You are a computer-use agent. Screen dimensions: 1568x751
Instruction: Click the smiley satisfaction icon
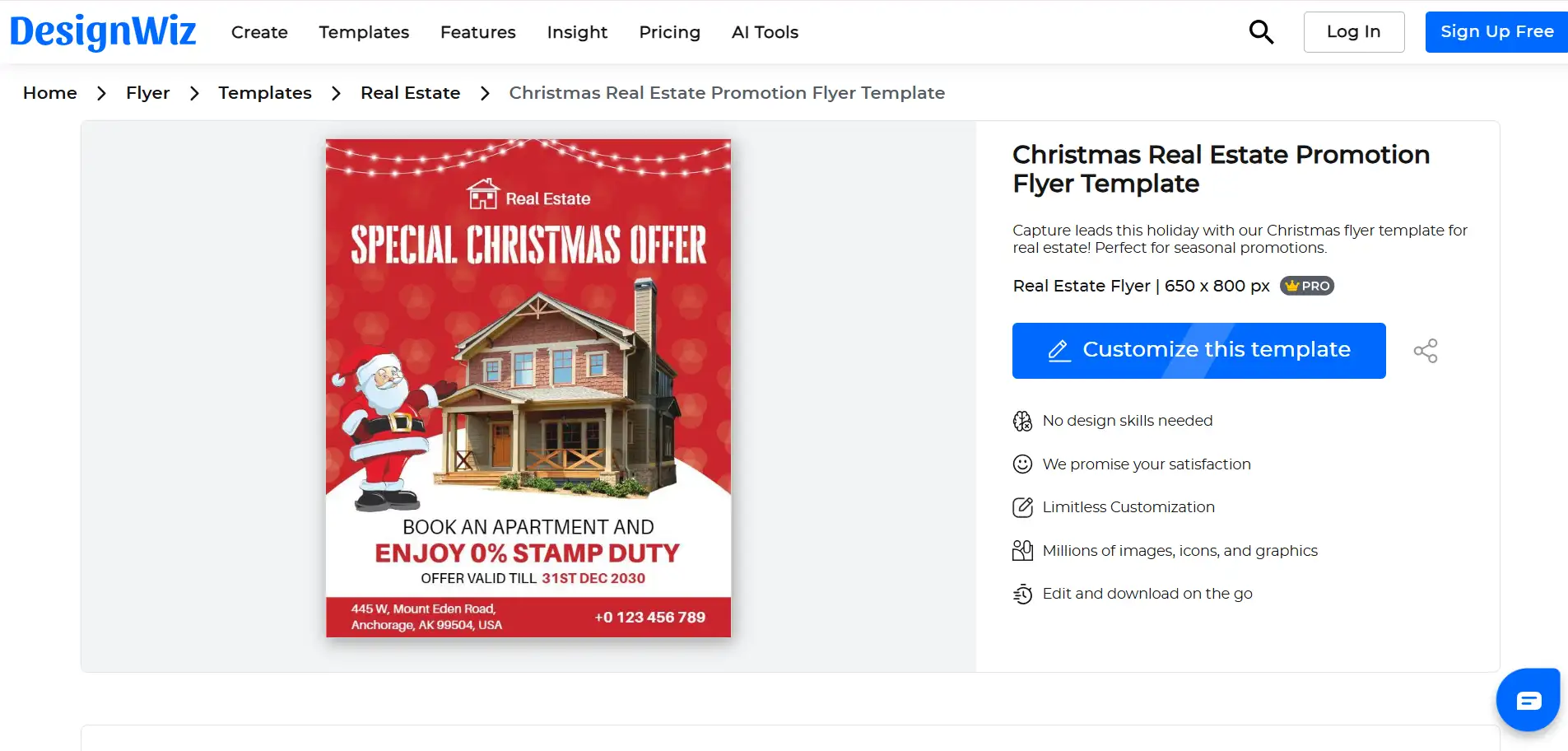click(1022, 464)
